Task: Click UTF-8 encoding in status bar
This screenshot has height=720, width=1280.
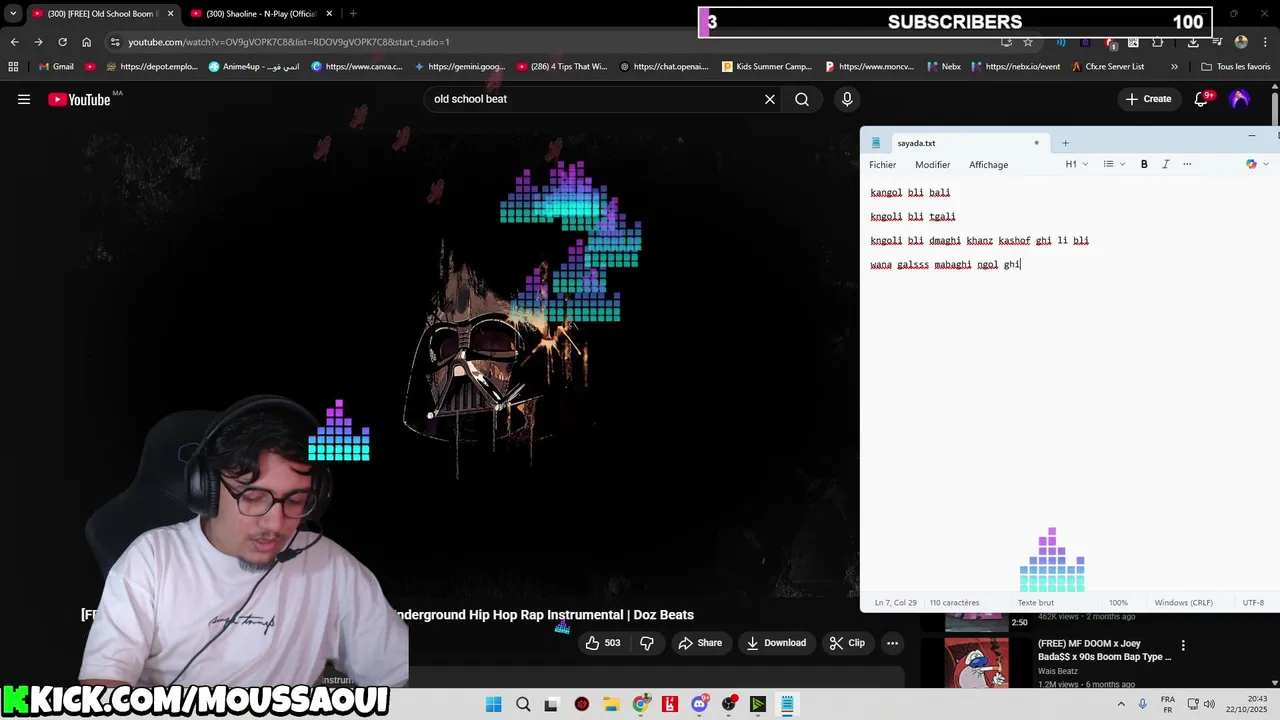Action: pyautogui.click(x=1253, y=603)
